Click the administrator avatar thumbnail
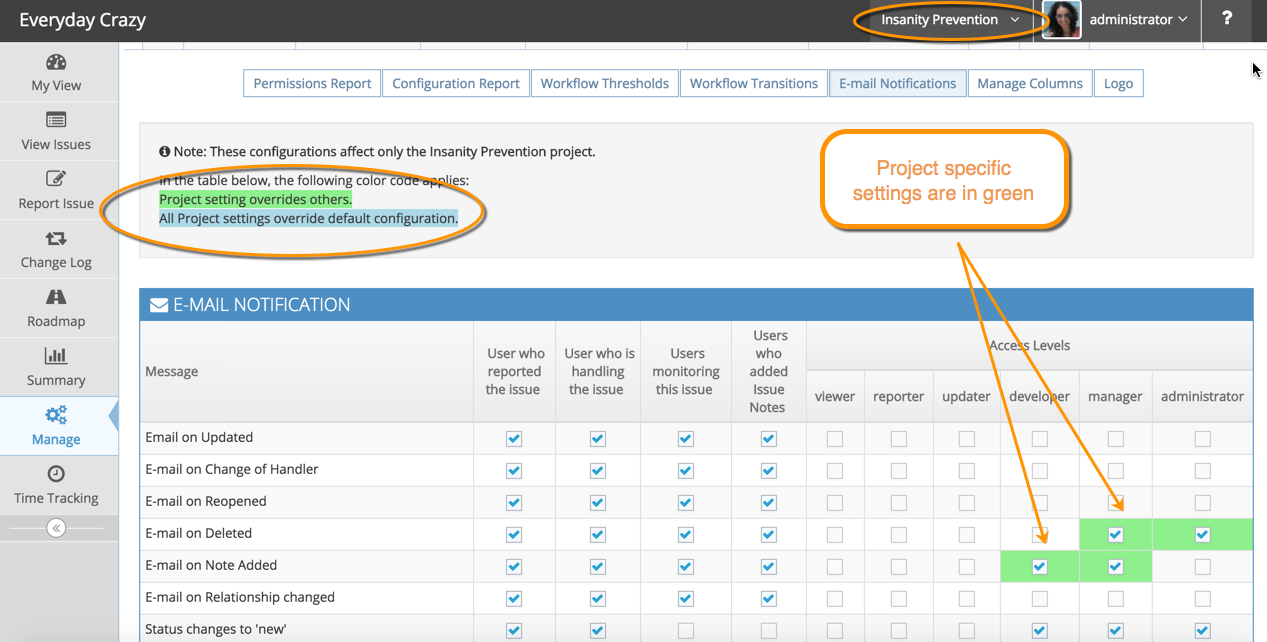The height and width of the screenshot is (642, 1267). pos(1062,20)
